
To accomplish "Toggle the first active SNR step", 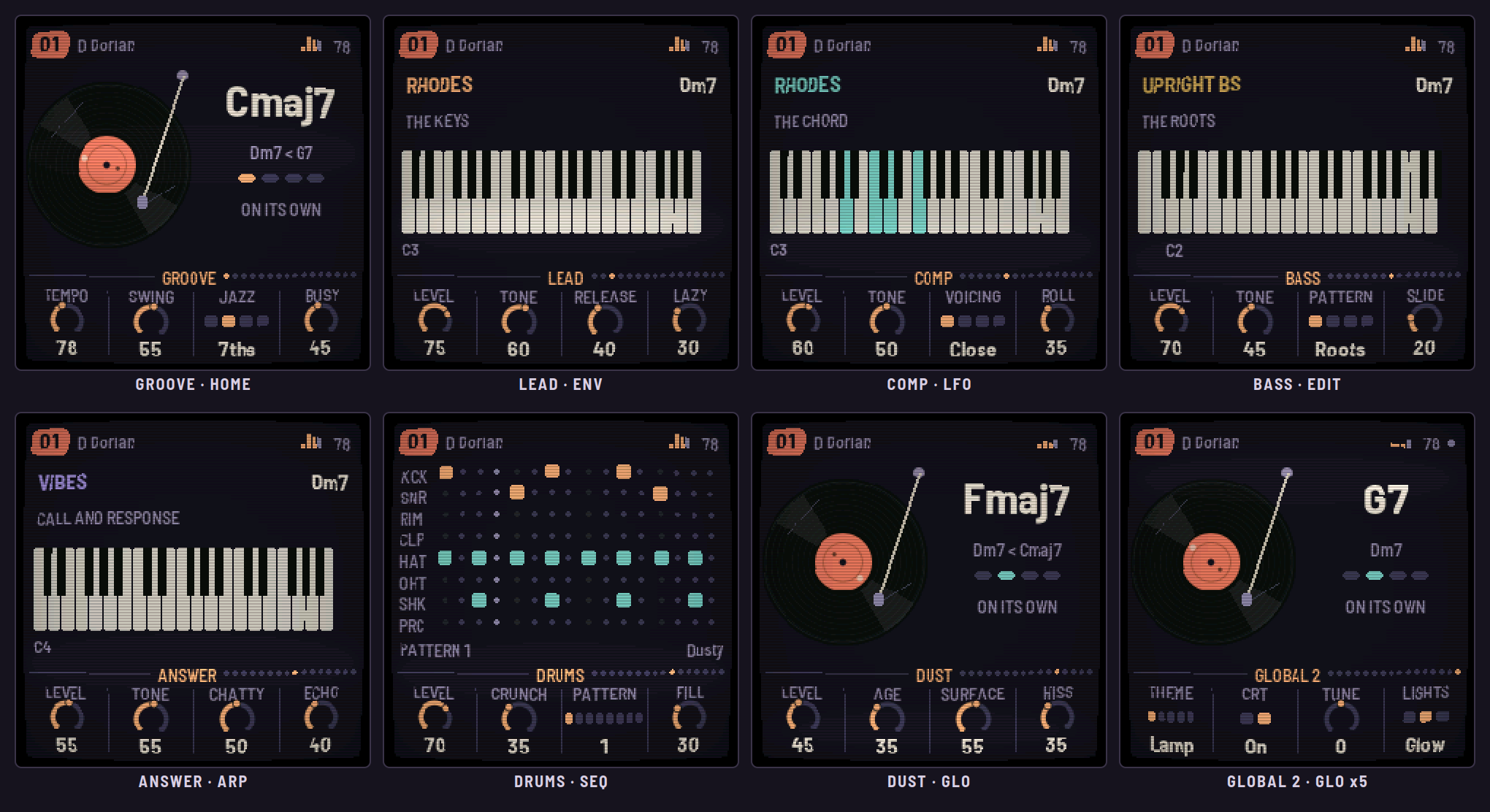I will pyautogui.click(x=517, y=492).
